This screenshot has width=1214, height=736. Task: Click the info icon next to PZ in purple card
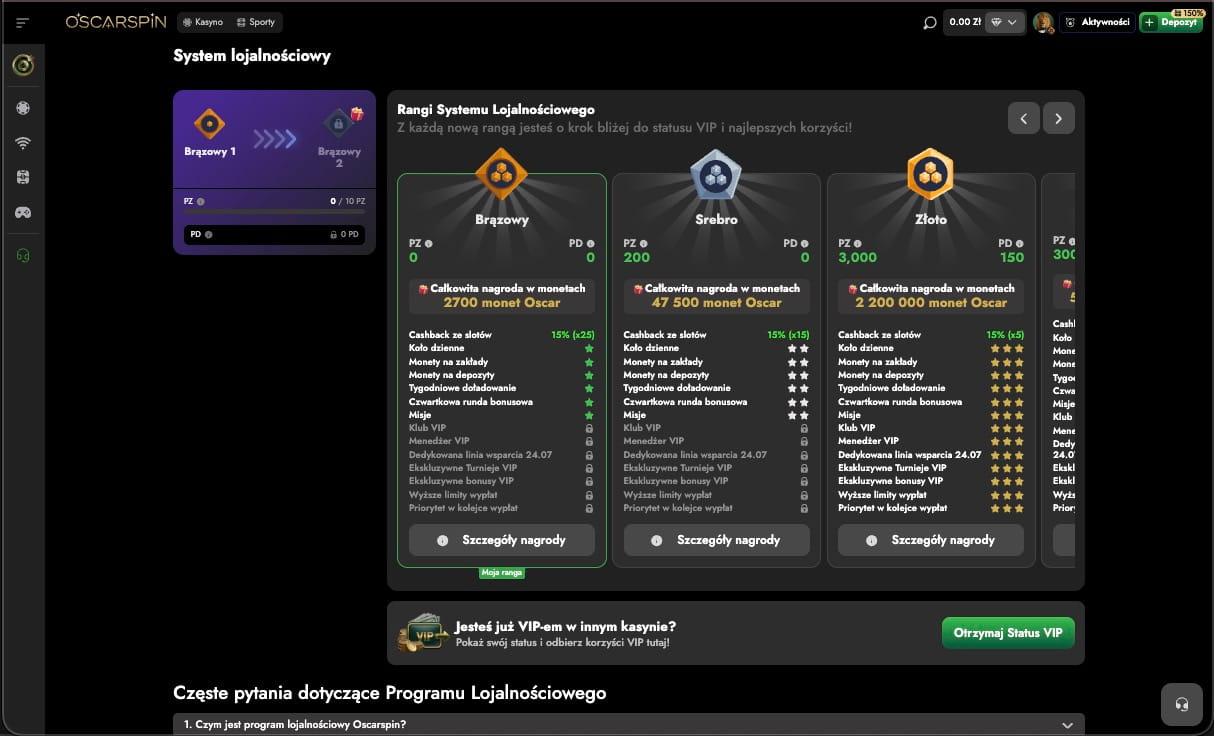201,202
